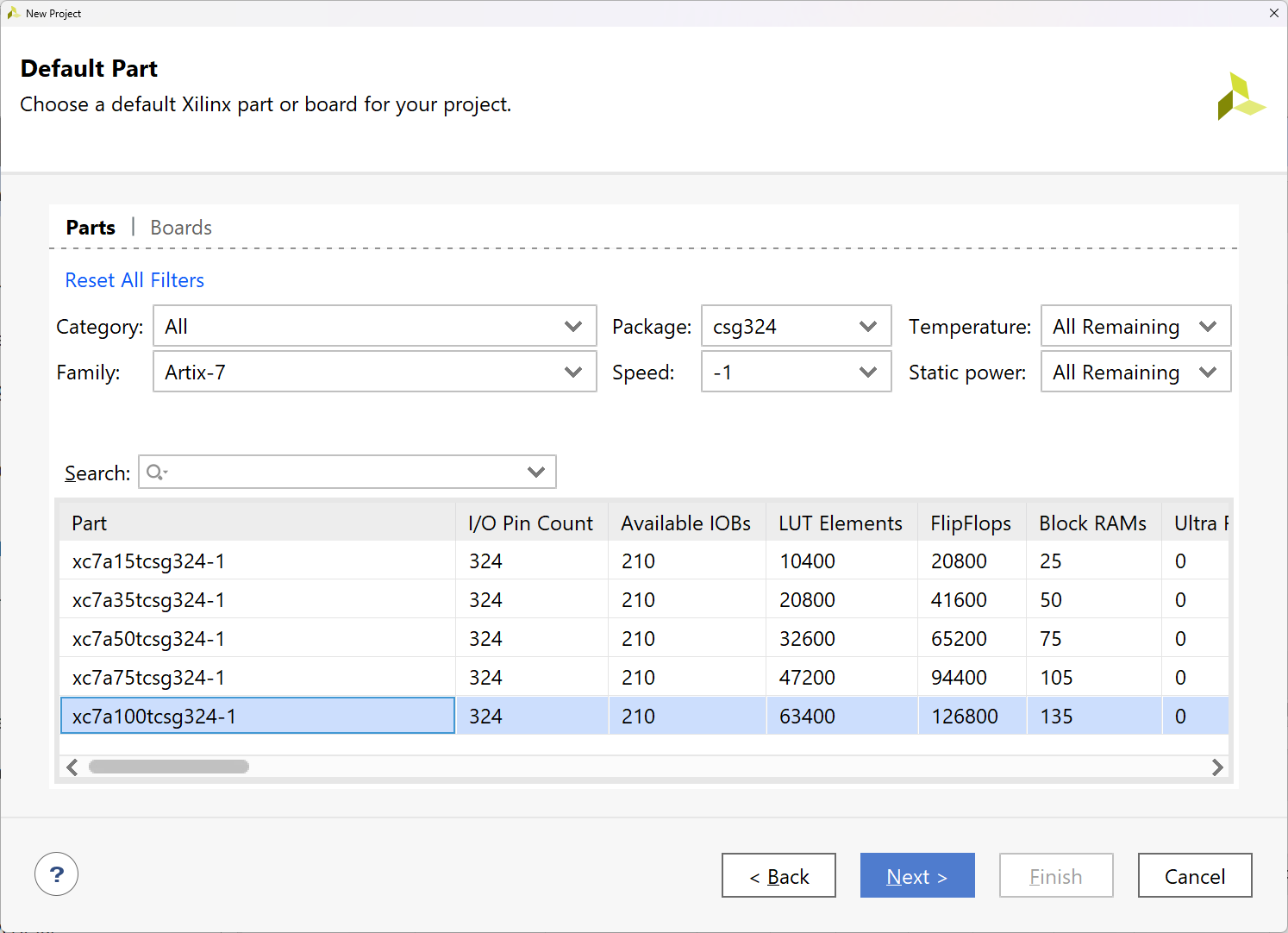
Task: Click in the Search input field
Action: (x=345, y=472)
